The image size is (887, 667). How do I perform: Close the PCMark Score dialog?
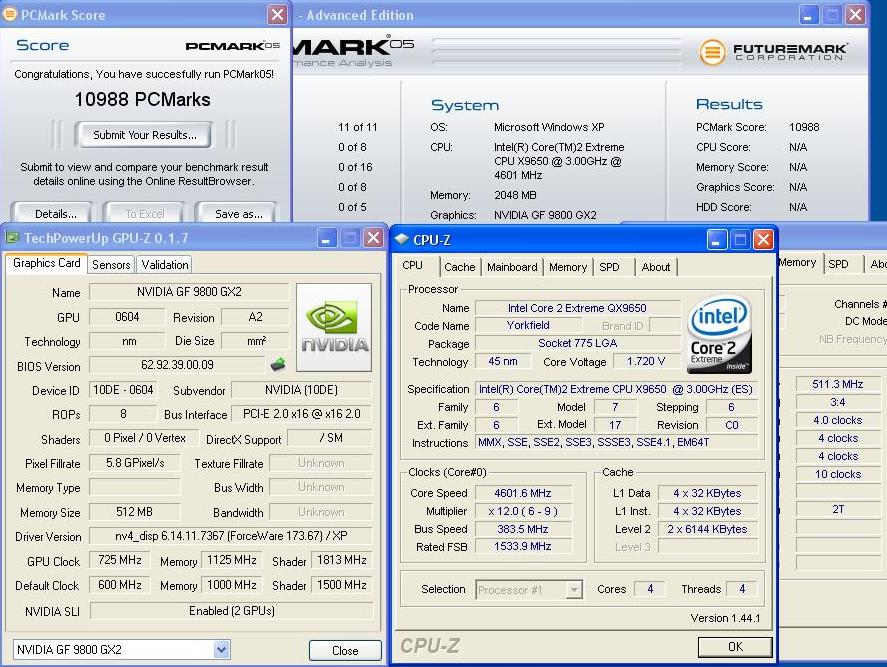277,14
